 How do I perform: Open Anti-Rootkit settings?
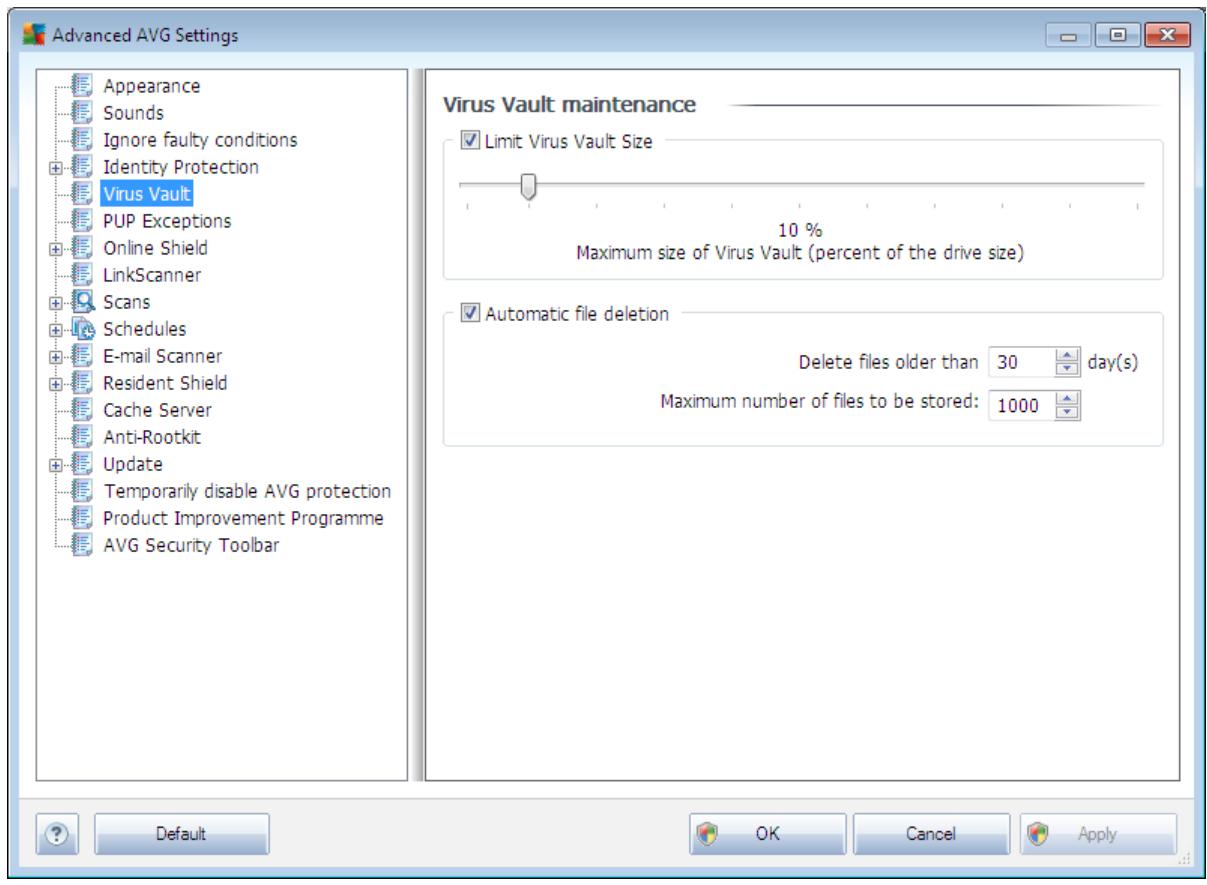point(150,437)
